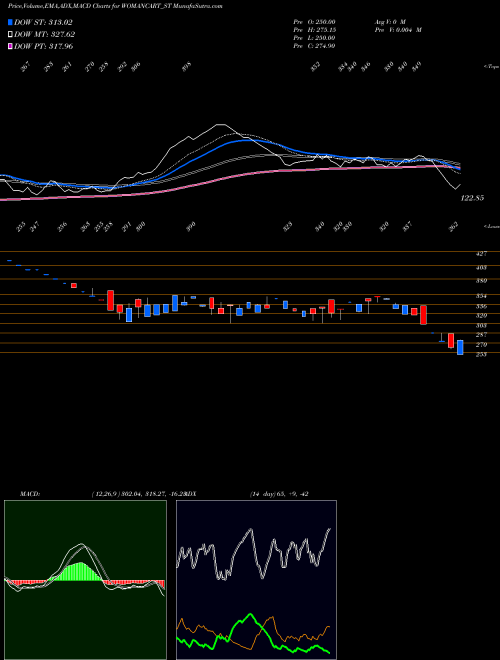Viewport: 500px width, 660px height.
Task: Click the 'Avg V: 0 M' volume text
Action: pos(389,22)
